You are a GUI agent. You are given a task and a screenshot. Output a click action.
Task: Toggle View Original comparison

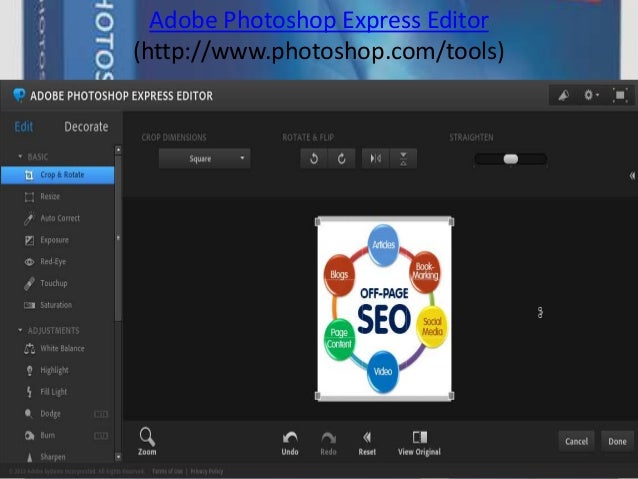(x=420, y=443)
